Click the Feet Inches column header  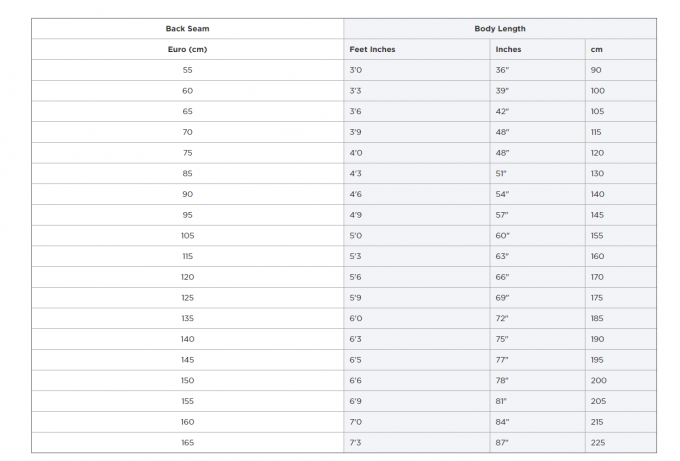click(416, 49)
